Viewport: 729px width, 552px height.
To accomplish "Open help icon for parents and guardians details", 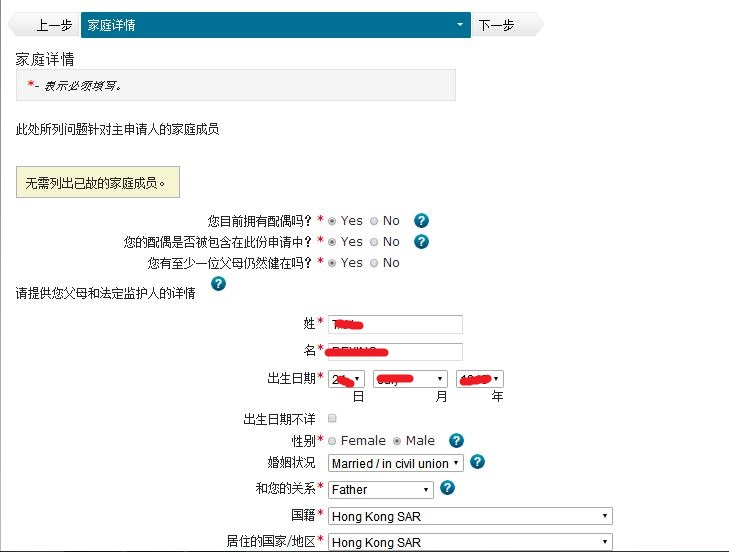I will (218, 284).
